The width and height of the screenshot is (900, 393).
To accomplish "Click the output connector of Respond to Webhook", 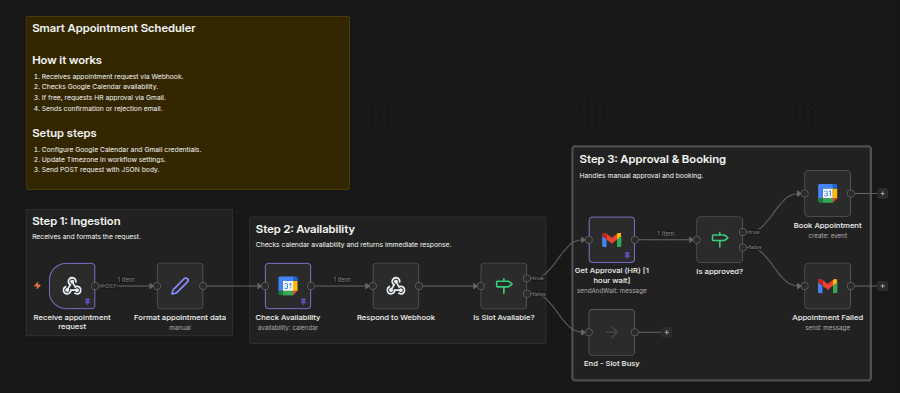I will (419, 286).
